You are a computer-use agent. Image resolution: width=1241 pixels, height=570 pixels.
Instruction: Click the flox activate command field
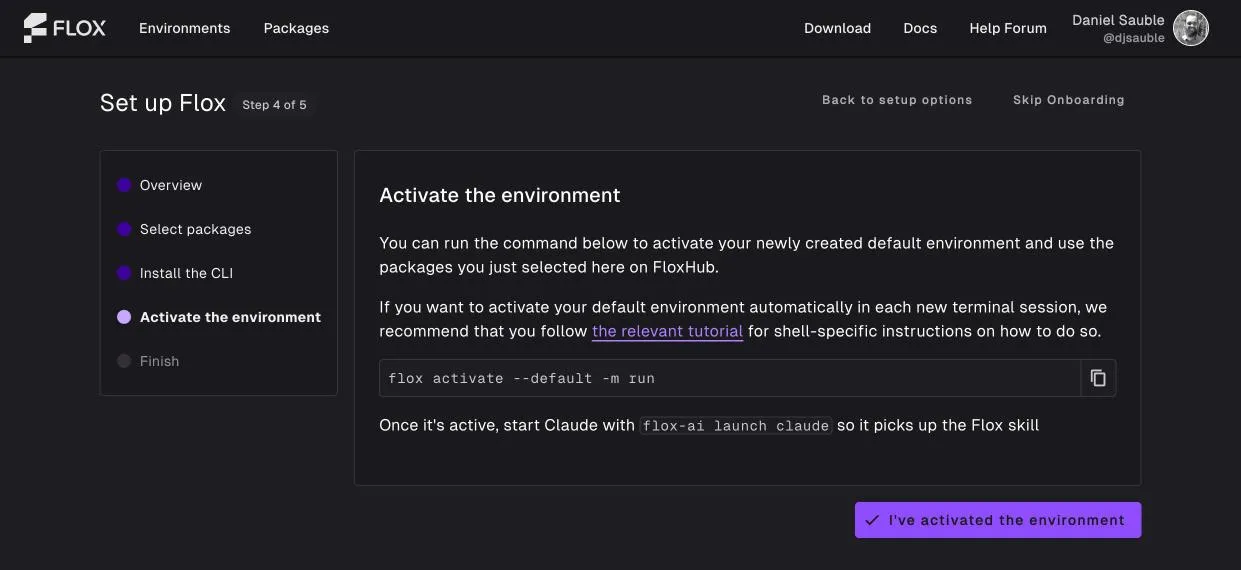click(x=730, y=378)
